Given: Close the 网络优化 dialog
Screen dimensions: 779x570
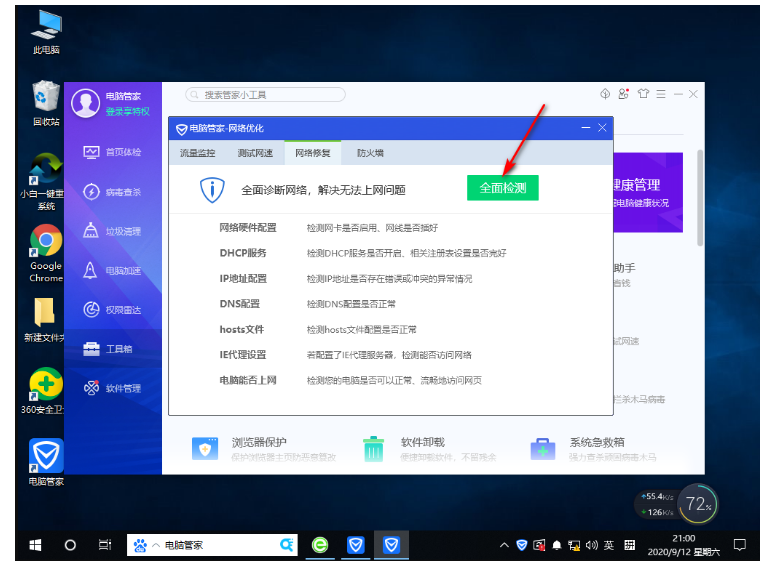Looking at the screenshot, I should [x=602, y=128].
